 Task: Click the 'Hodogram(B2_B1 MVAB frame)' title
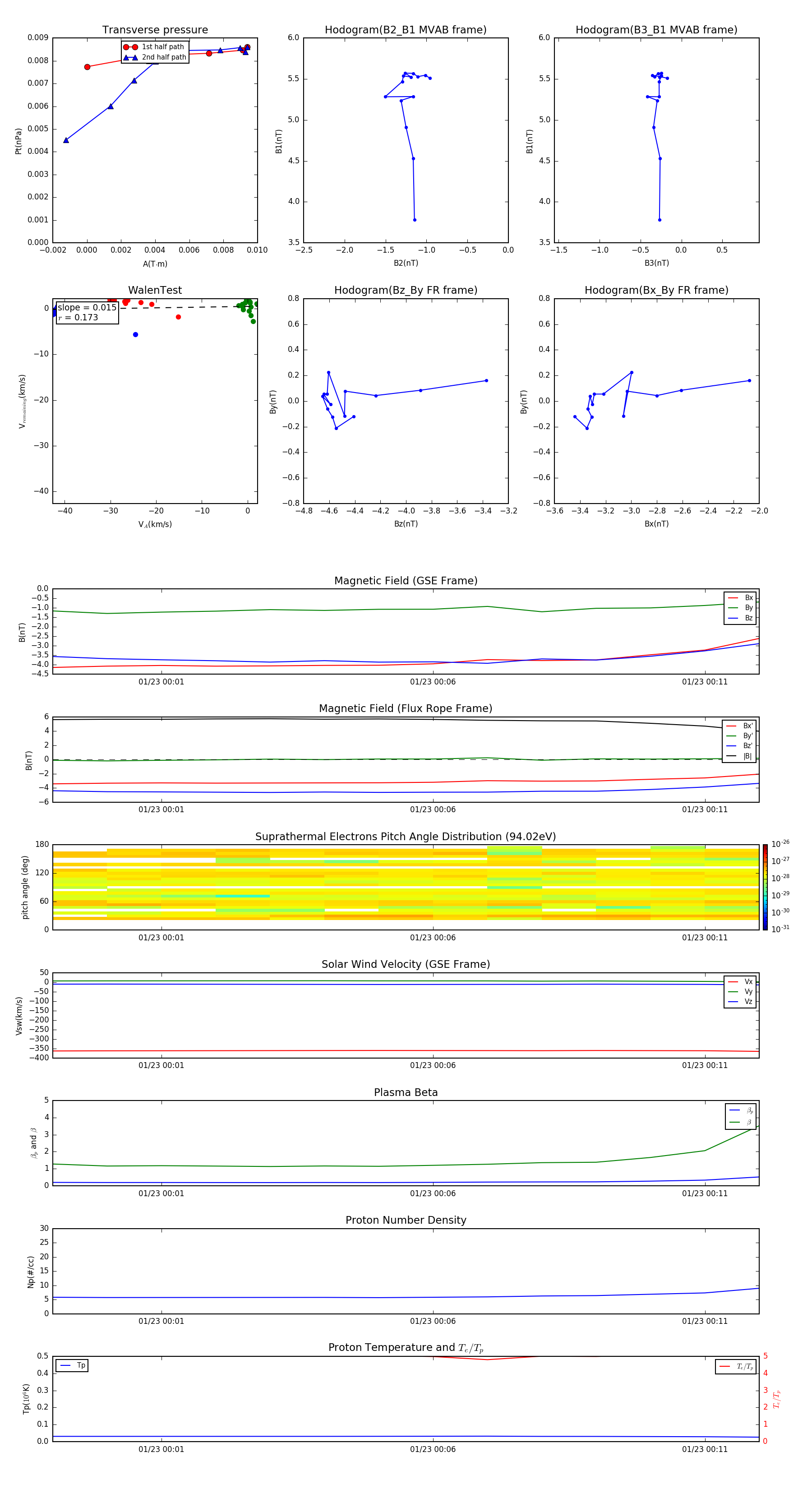tap(406, 30)
